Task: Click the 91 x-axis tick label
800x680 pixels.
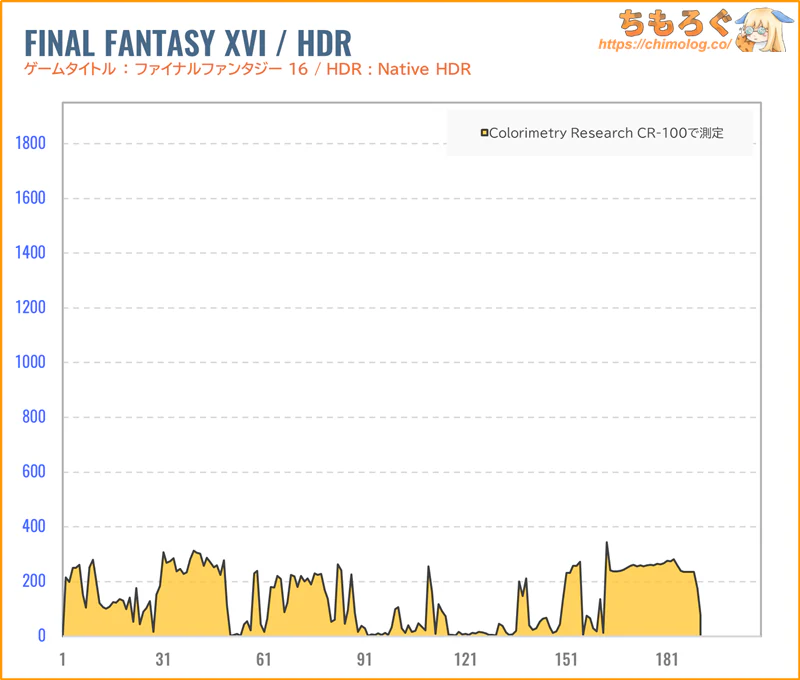Action: 365,659
